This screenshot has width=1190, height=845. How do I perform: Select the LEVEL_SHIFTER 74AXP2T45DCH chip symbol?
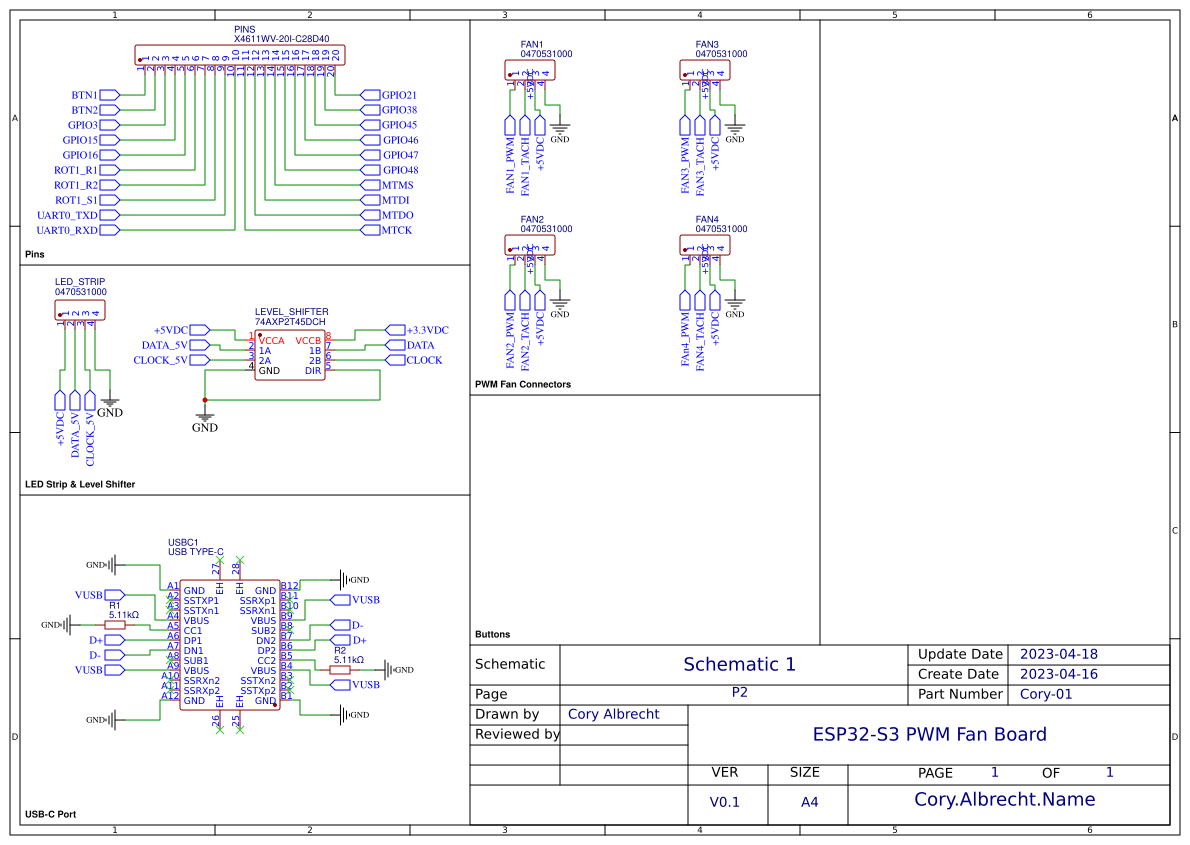pyautogui.click(x=290, y=355)
